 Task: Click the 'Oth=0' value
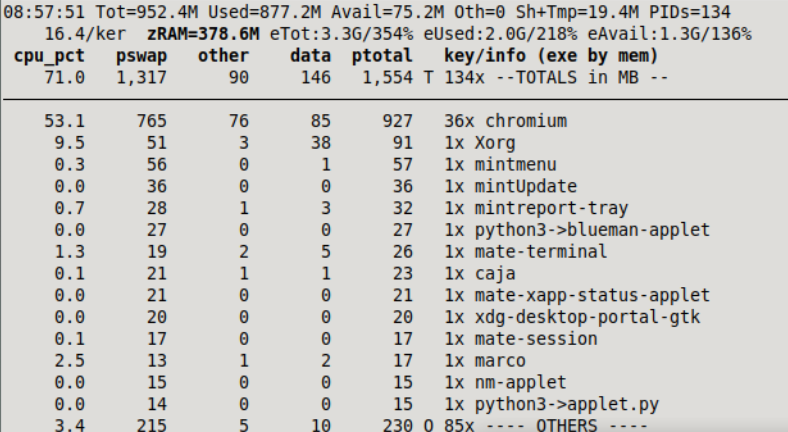[479, 12]
